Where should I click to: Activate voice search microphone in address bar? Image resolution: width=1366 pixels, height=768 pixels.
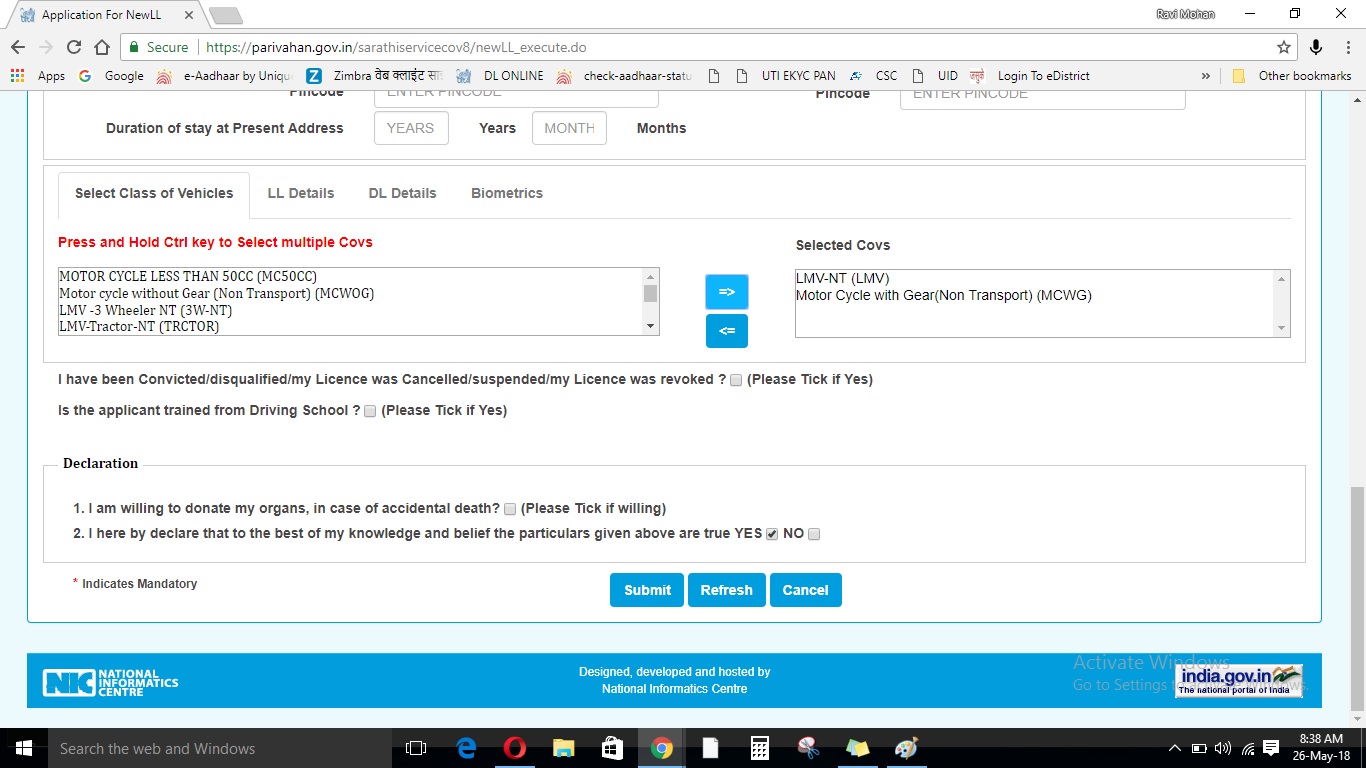[1316, 47]
